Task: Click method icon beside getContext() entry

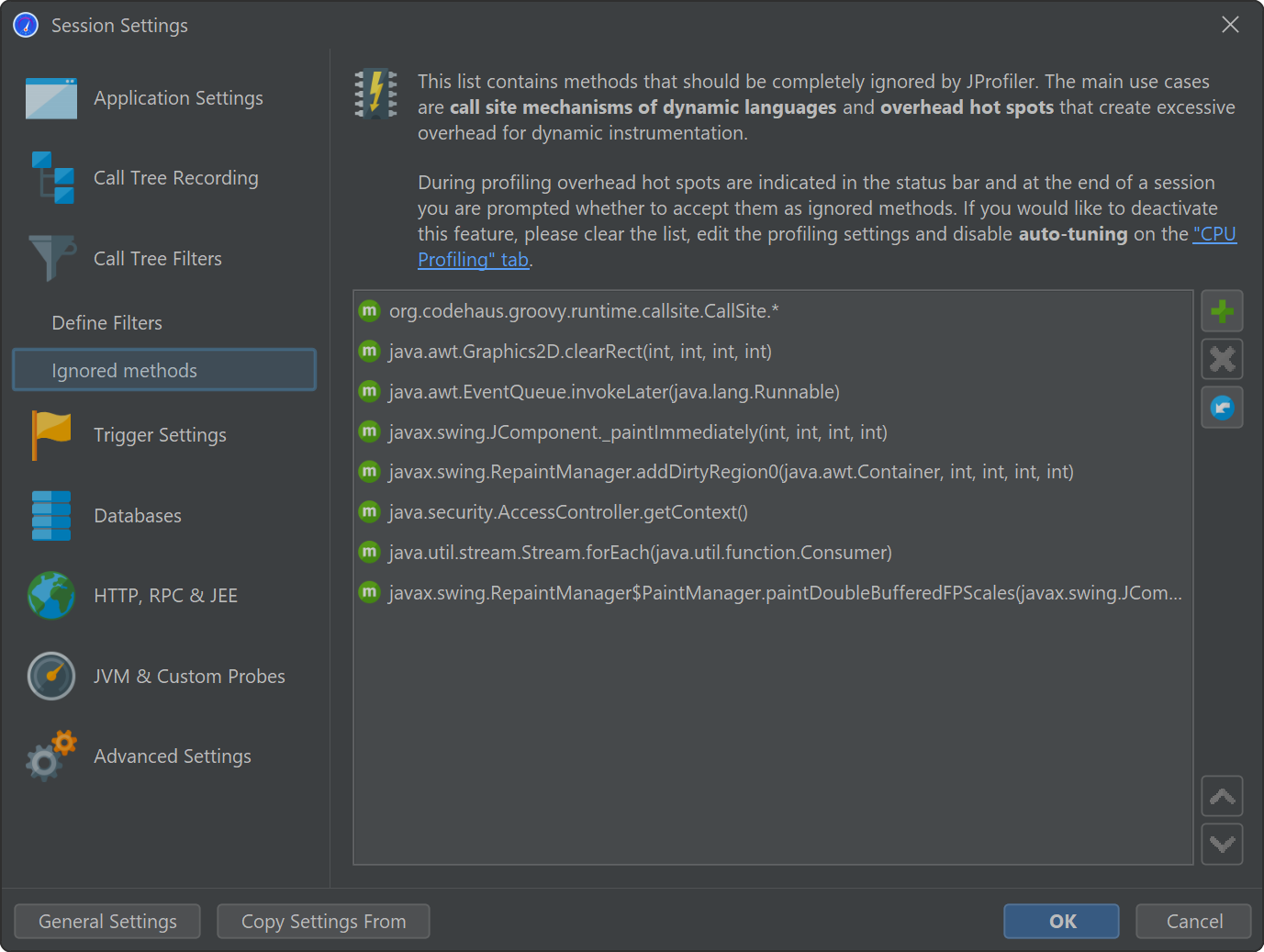Action: (x=369, y=511)
